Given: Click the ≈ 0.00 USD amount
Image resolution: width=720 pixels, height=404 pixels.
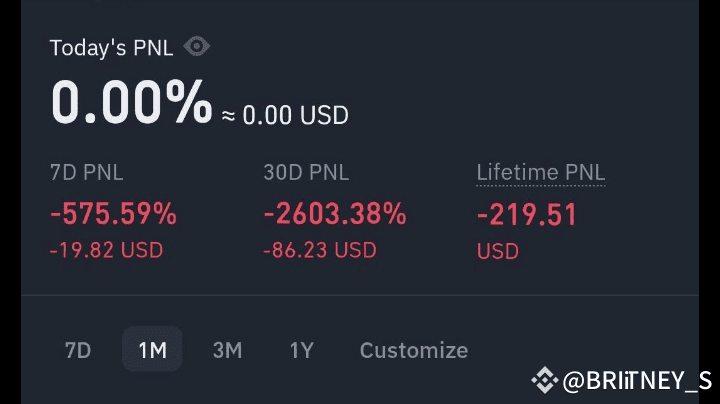Looking at the screenshot, I should 285,115.
